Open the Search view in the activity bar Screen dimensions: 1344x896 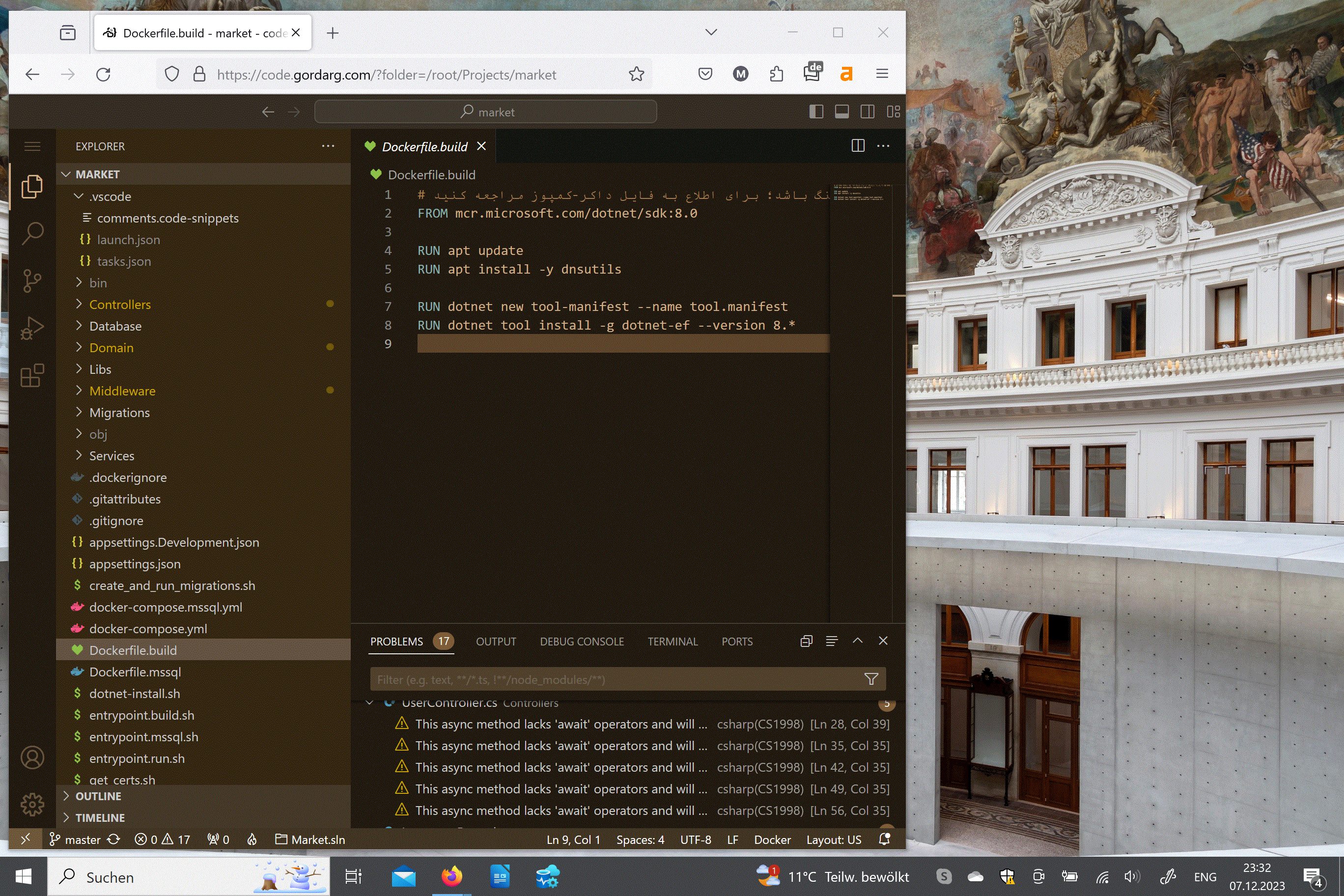(32, 233)
